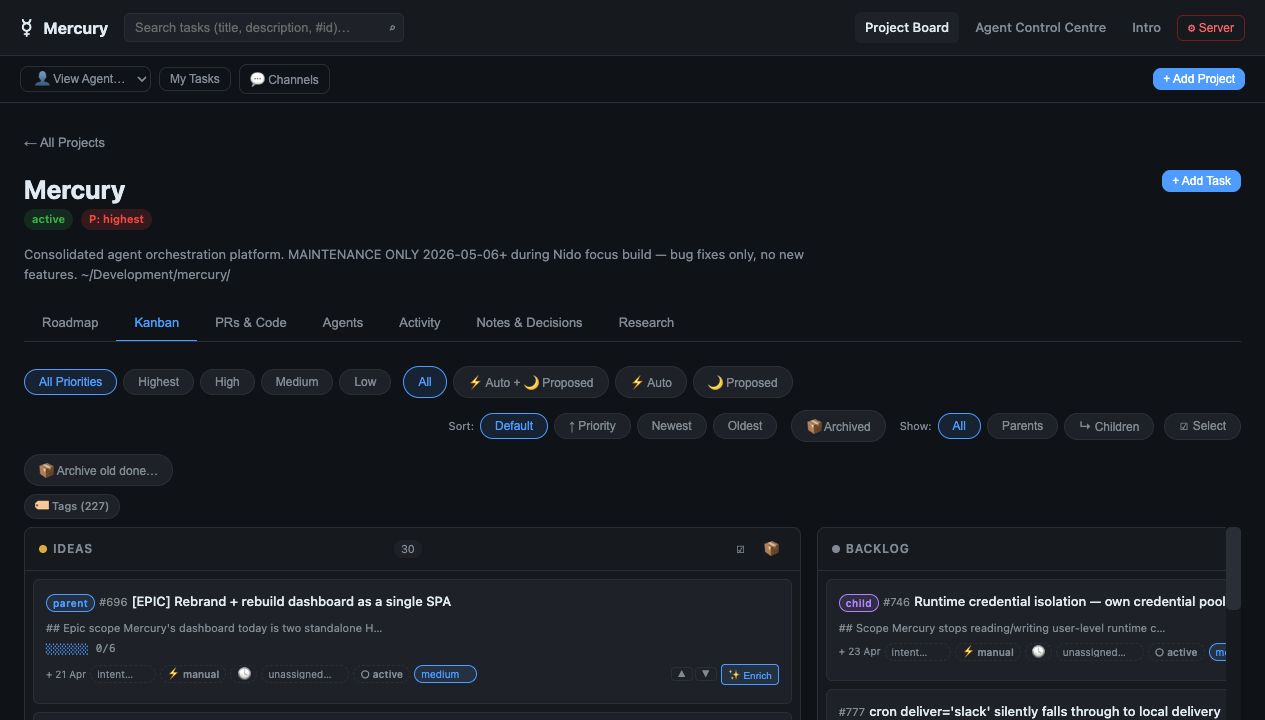Sort tasks by Default
This screenshot has height=720, width=1265.
coord(514,426)
